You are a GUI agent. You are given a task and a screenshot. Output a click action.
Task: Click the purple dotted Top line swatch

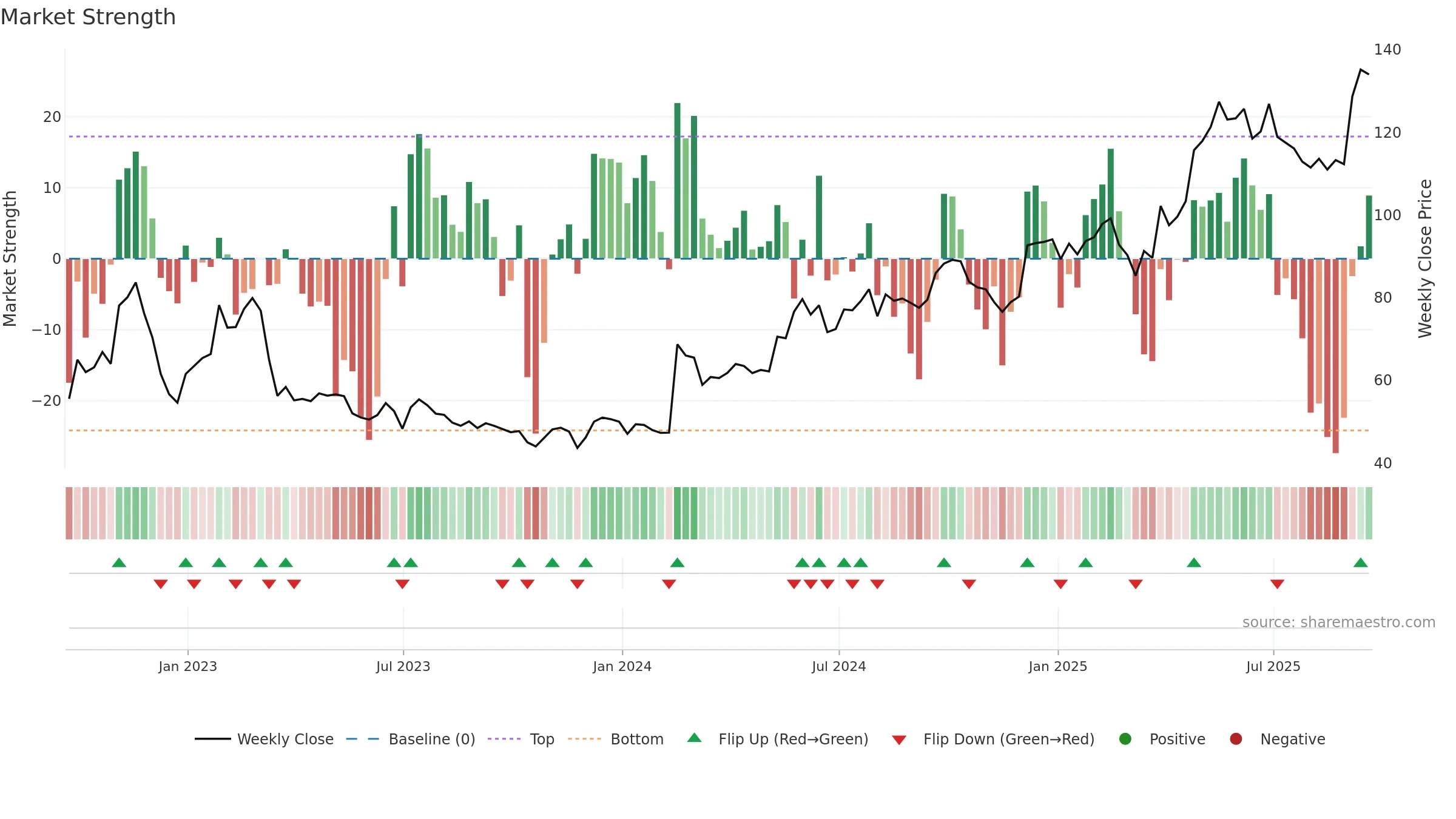[504, 739]
